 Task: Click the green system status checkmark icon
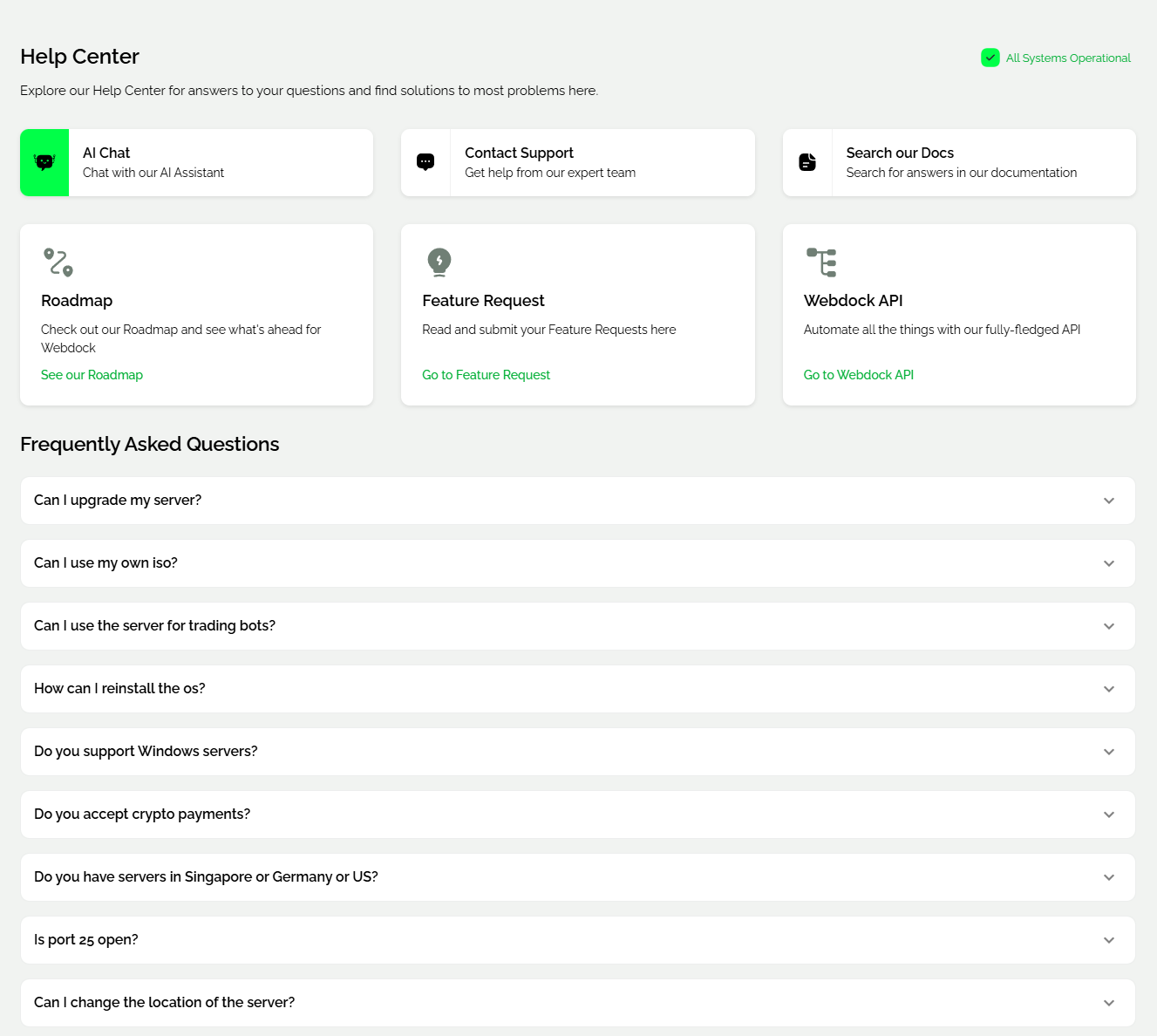[x=990, y=58]
